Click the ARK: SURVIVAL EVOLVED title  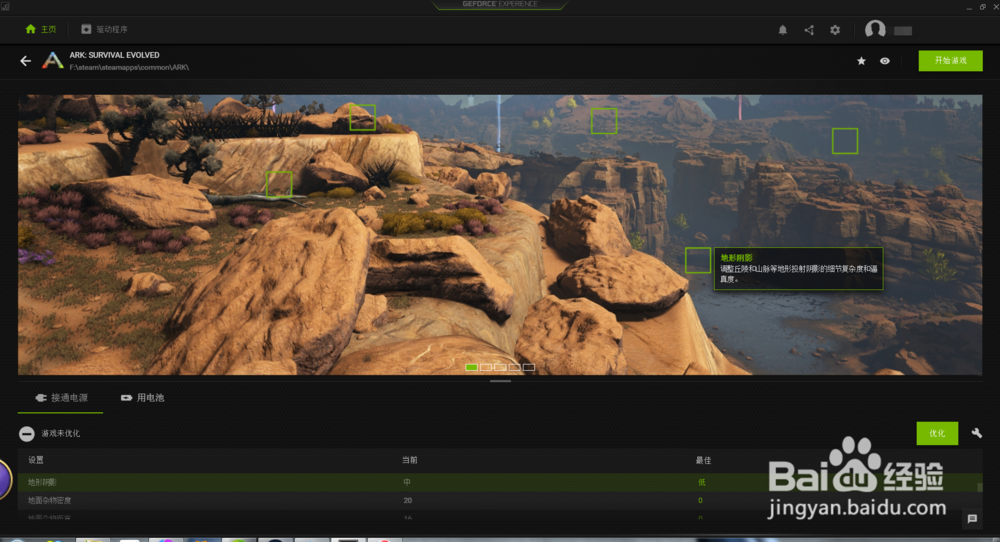115,55
